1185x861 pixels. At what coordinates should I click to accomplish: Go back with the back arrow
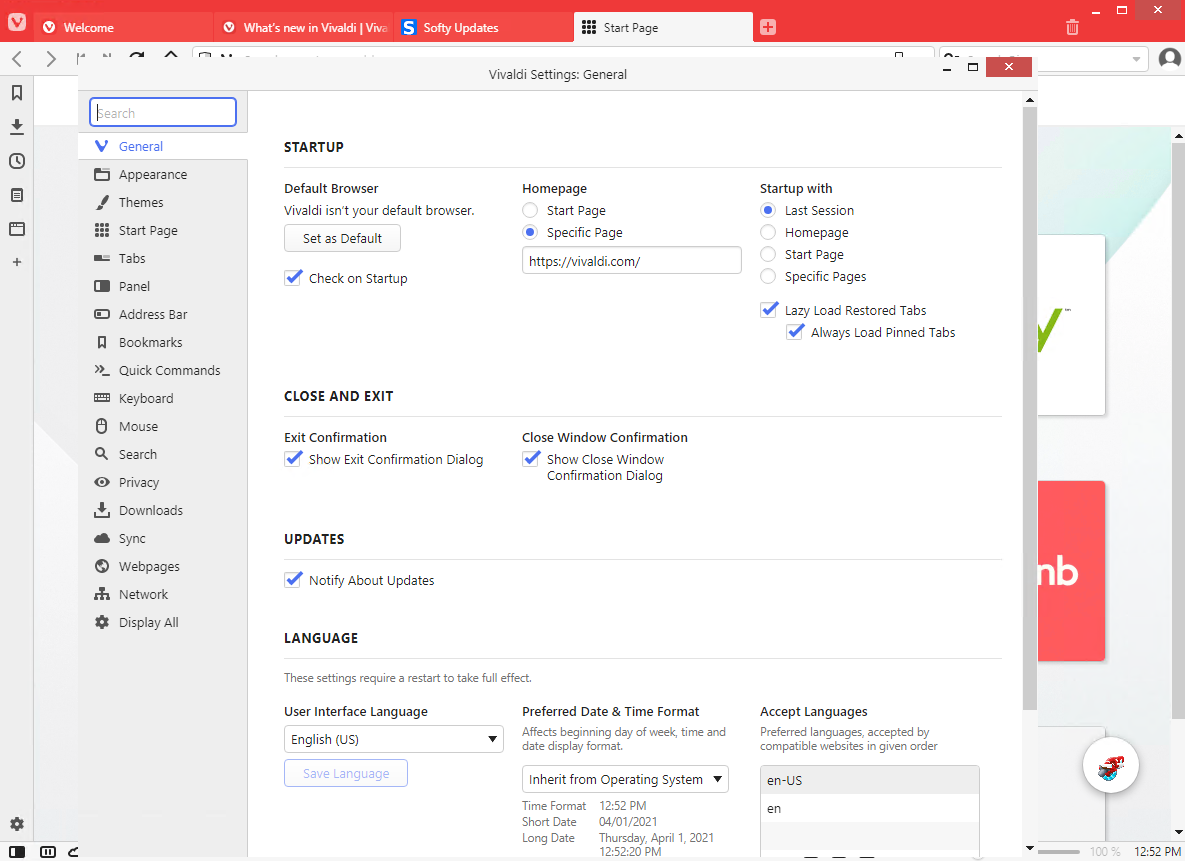[17, 58]
